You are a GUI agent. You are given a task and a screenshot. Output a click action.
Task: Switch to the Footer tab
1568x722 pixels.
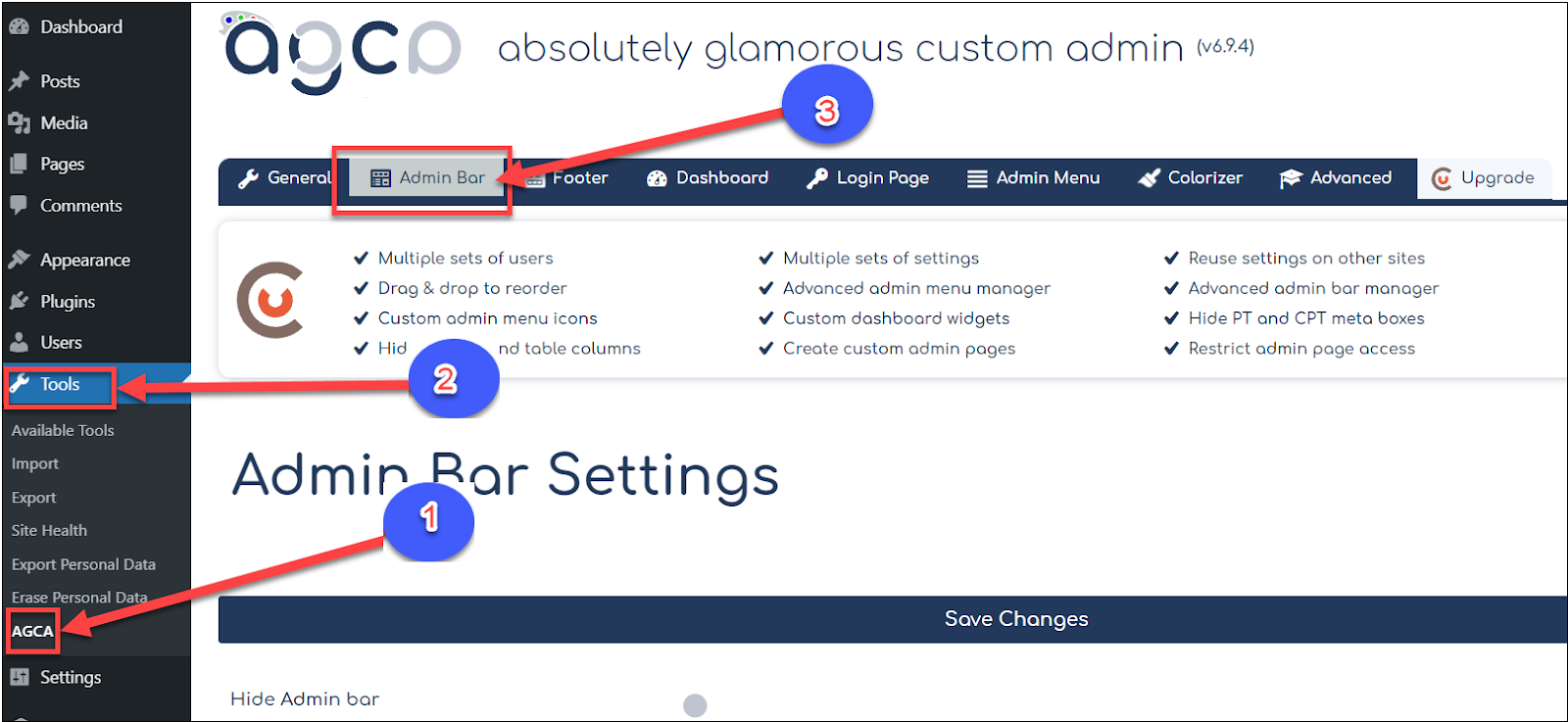point(567,178)
